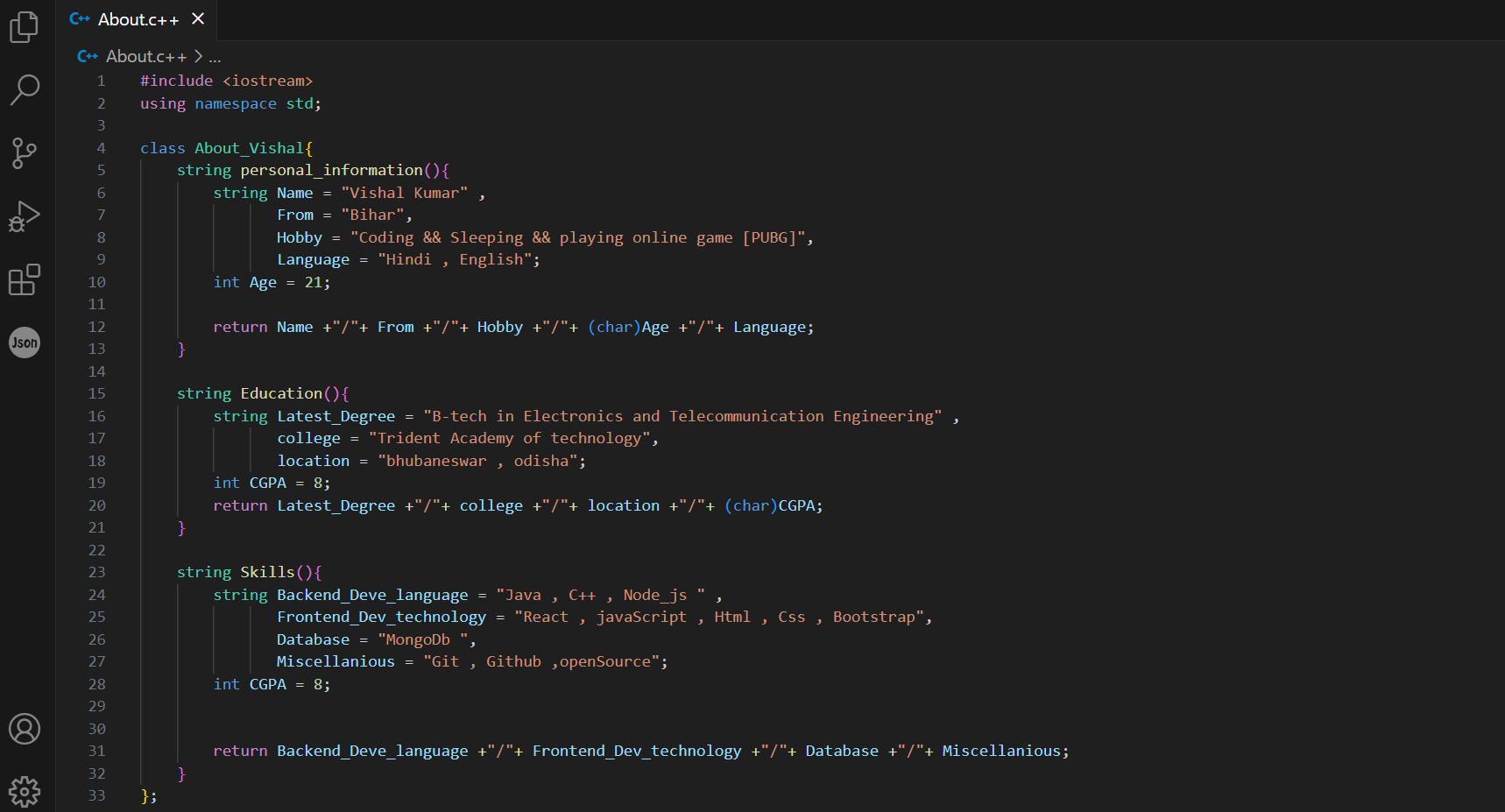The height and width of the screenshot is (812, 1505).
Task: Click line number 12 in the gutter
Action: [96, 327]
